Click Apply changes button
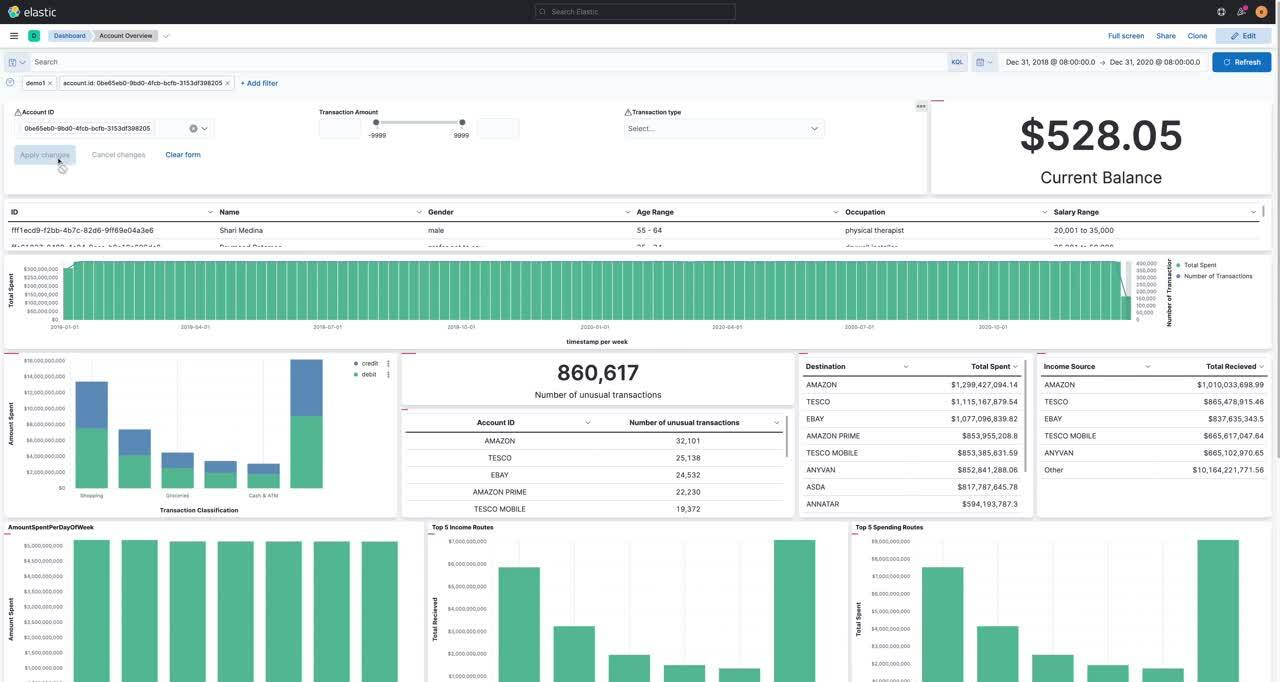1280x682 pixels. (x=45, y=155)
